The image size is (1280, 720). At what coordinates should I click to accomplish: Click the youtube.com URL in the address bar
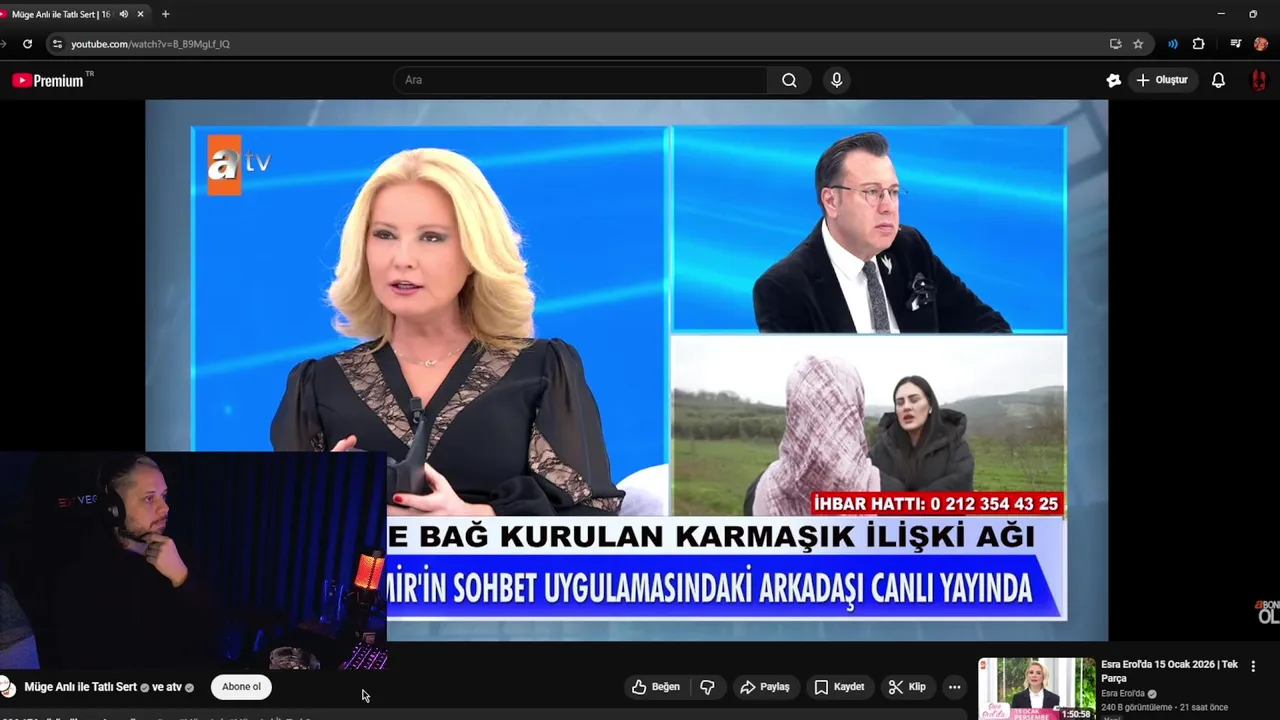point(150,44)
